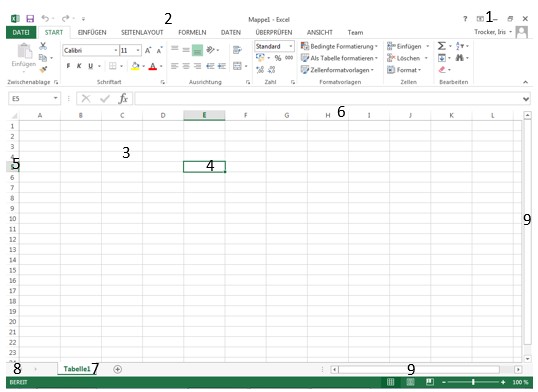
Task: Select column header G
Action: tap(286, 115)
